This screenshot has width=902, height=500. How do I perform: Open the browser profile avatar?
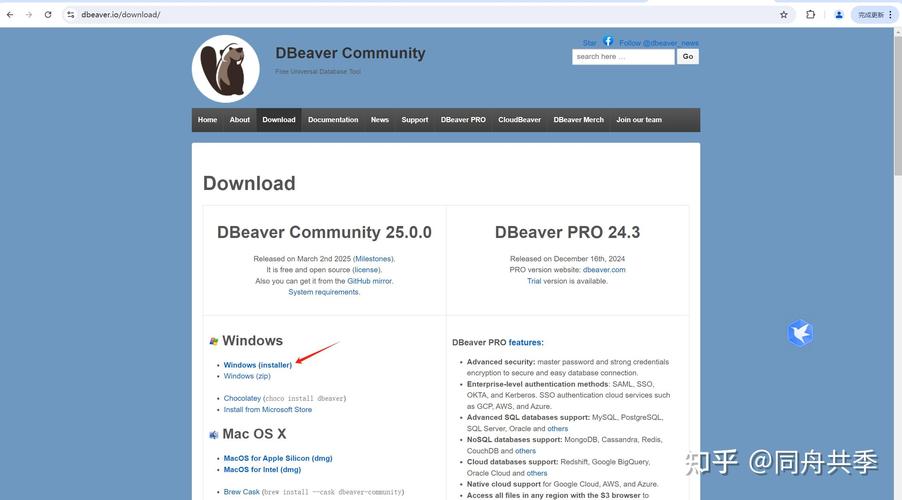(x=839, y=15)
